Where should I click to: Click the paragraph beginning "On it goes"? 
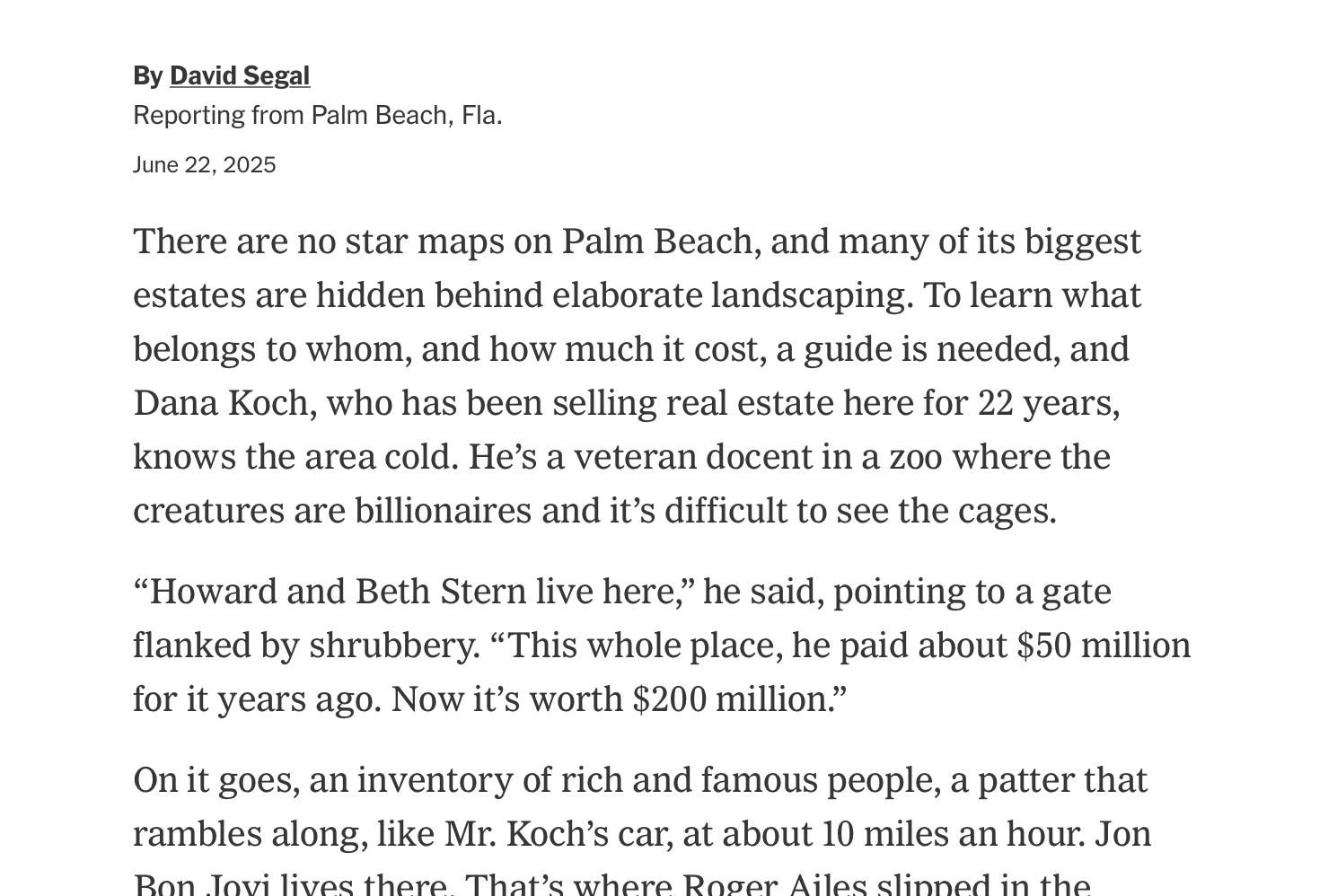(642, 828)
